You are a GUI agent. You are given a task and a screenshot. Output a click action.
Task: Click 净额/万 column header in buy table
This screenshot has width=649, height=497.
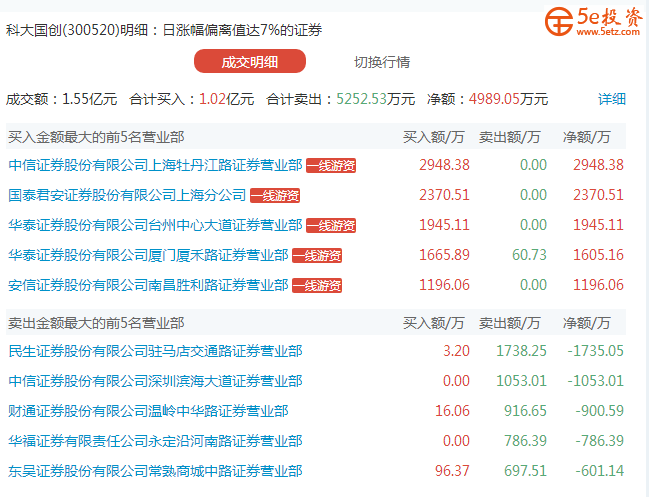click(587, 137)
